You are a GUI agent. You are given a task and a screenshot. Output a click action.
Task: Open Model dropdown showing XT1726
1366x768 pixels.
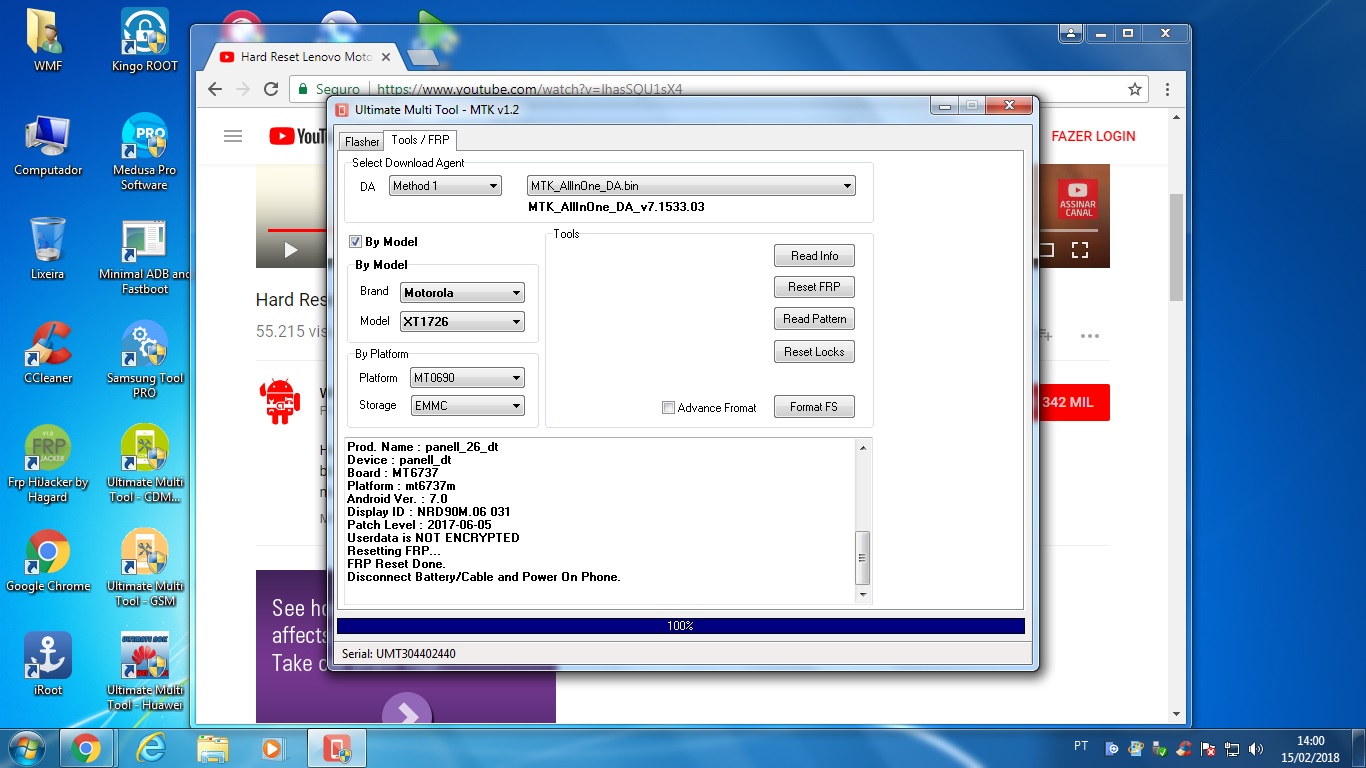pos(463,322)
